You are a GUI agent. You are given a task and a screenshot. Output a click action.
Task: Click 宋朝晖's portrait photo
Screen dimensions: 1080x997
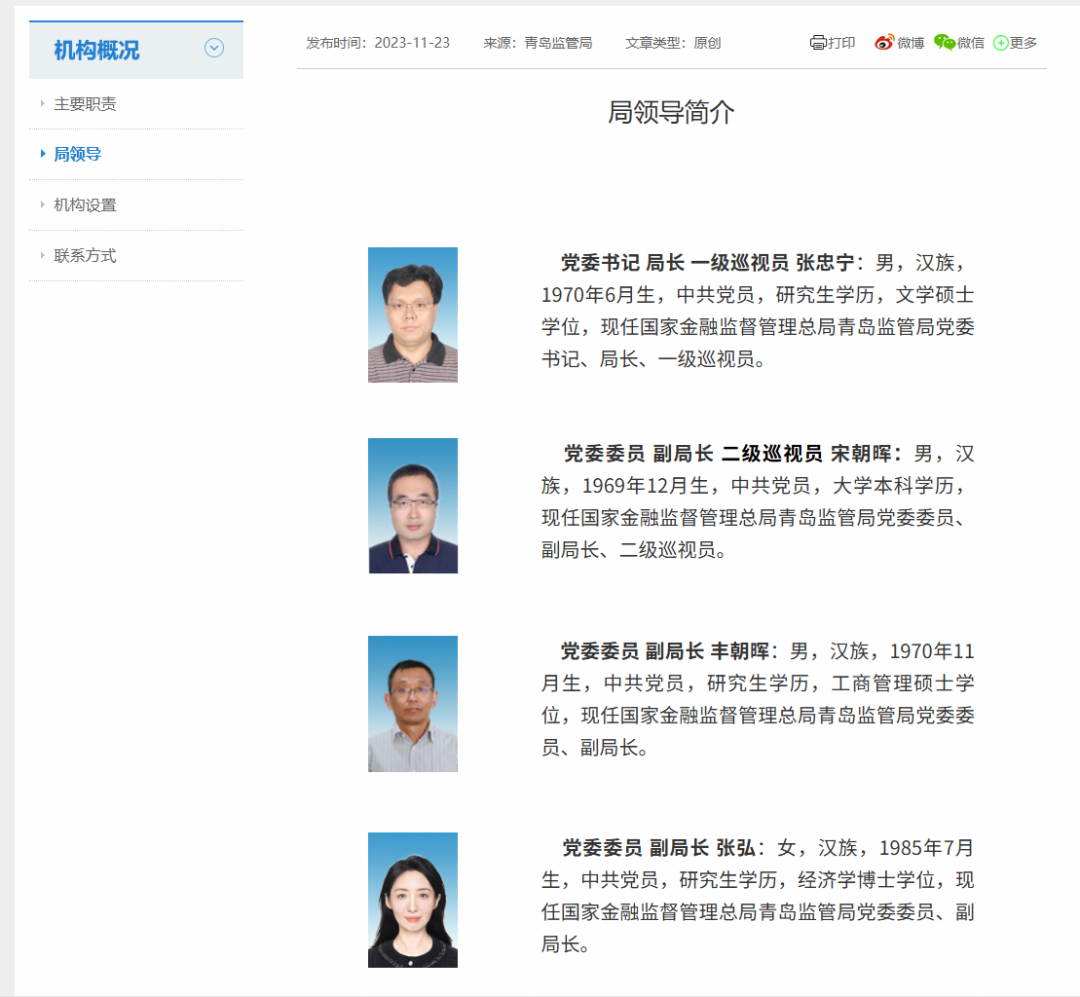[x=413, y=506]
